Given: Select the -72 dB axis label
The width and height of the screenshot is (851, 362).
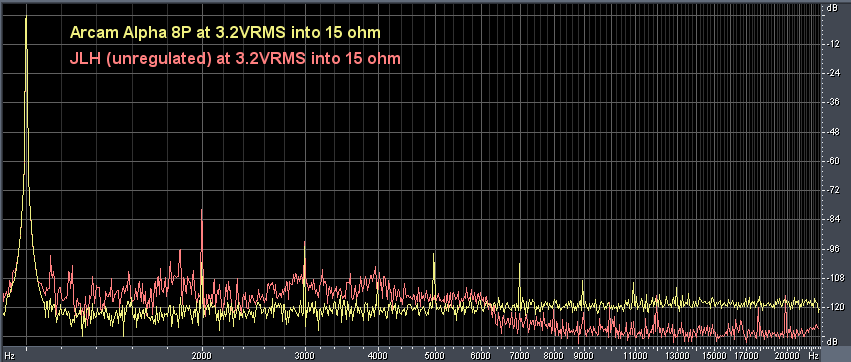Looking at the screenshot, I should [x=833, y=190].
